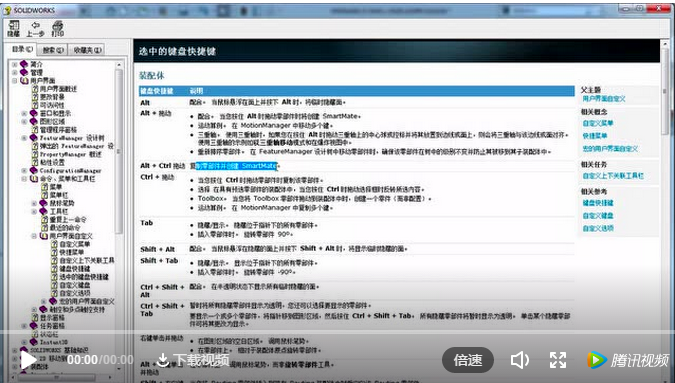Collapse the 用户界面 tree node
Screen dimensions: 675x383
coord(15,80)
